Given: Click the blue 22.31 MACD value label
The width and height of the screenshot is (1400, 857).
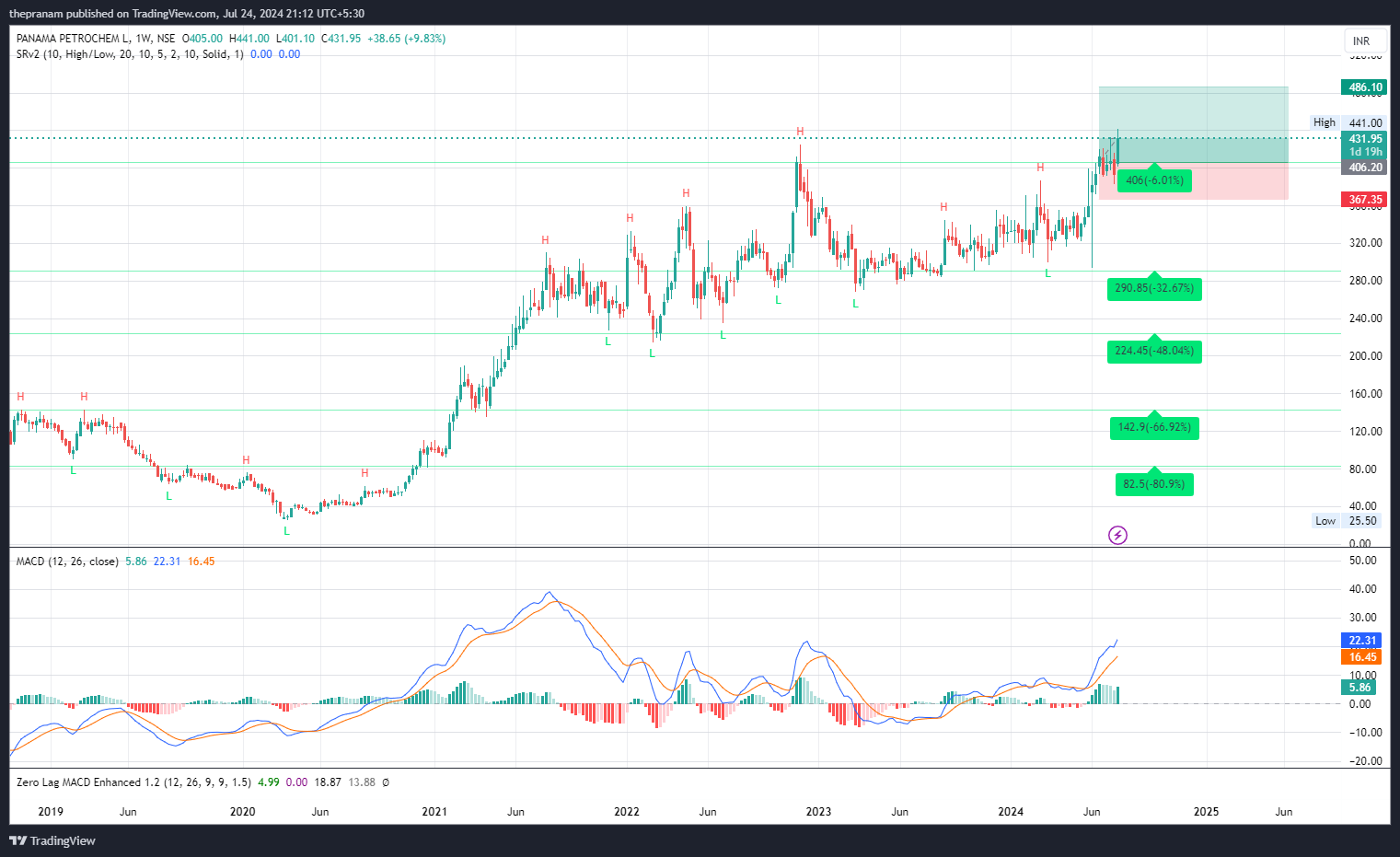Looking at the screenshot, I should point(1361,641).
